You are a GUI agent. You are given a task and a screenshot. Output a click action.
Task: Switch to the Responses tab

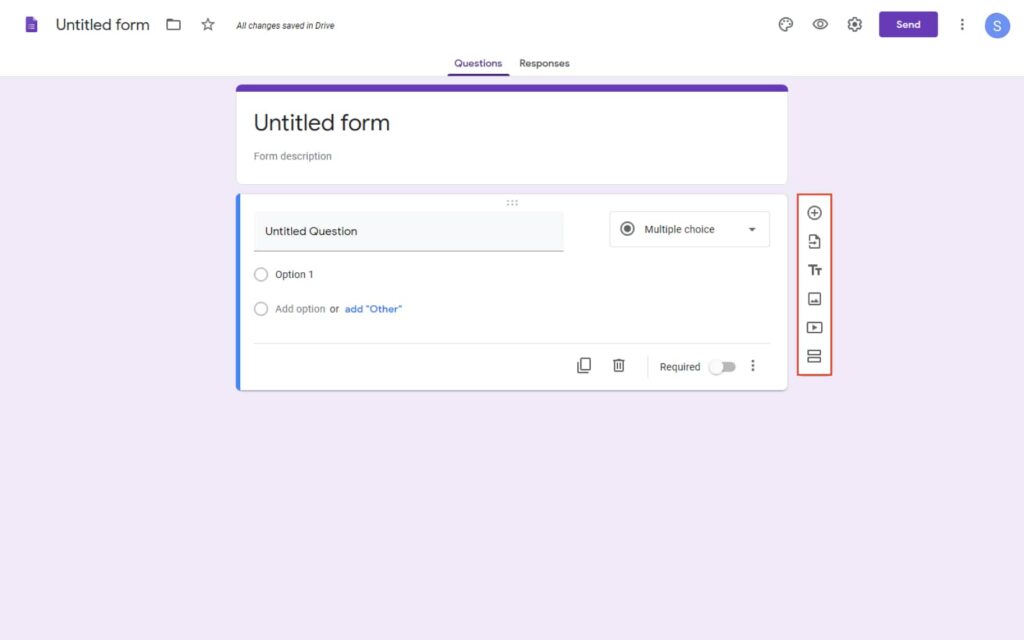[544, 62]
